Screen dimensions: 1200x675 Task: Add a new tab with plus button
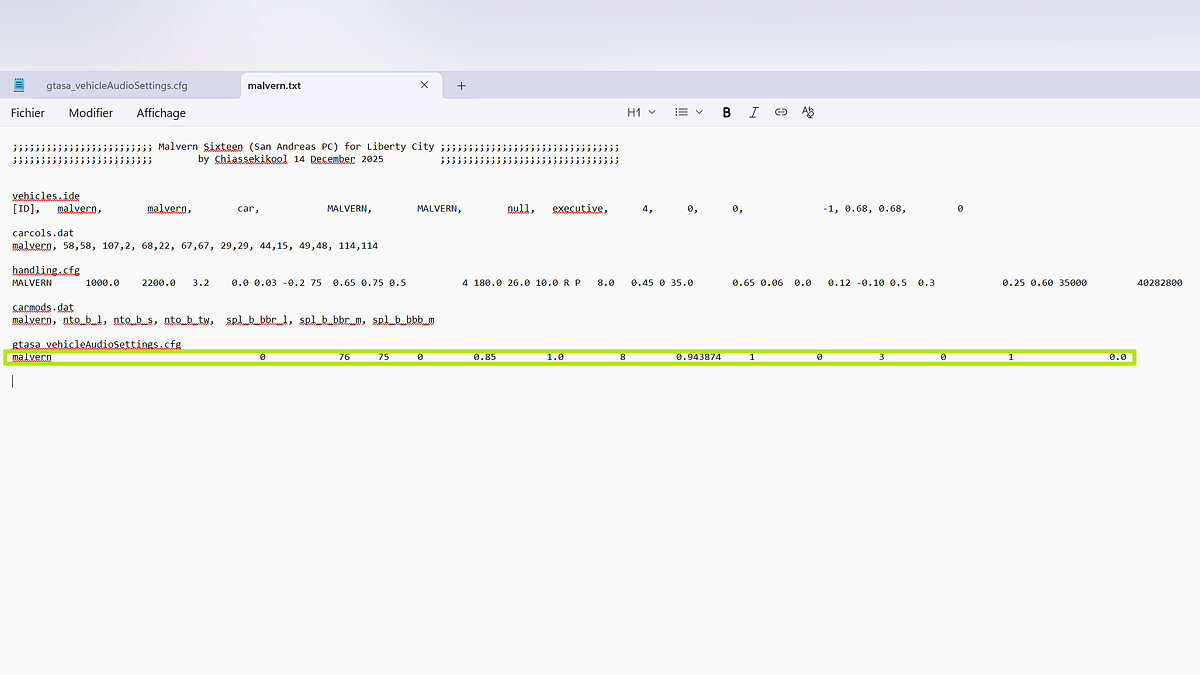point(461,86)
